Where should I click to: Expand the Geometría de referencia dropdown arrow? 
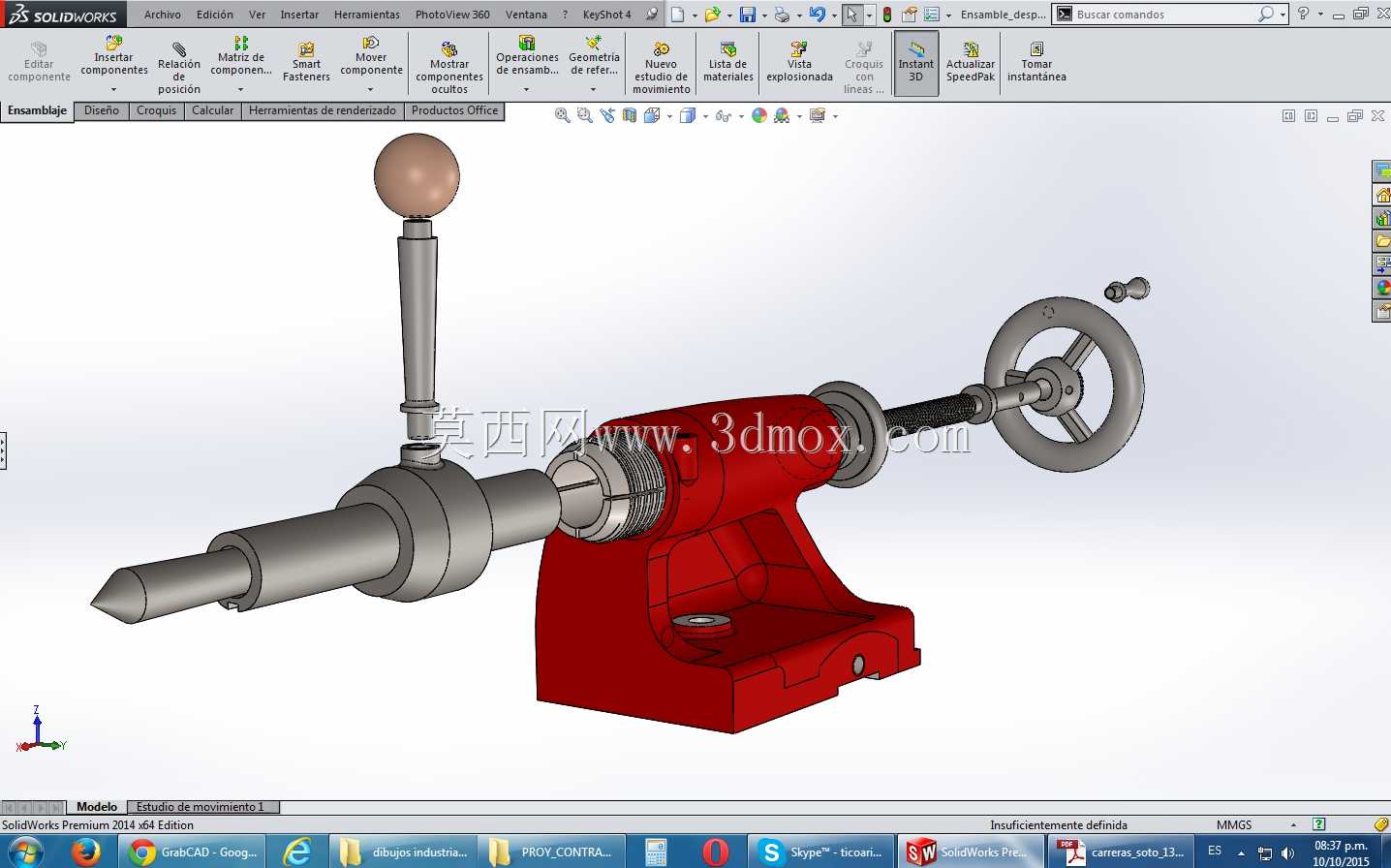click(594, 89)
